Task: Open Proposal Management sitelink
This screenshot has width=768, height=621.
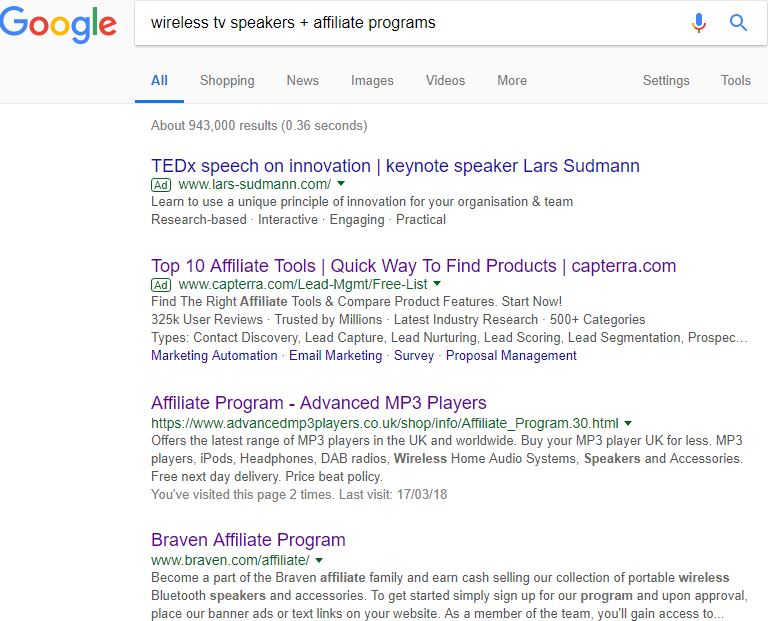Action: point(511,356)
